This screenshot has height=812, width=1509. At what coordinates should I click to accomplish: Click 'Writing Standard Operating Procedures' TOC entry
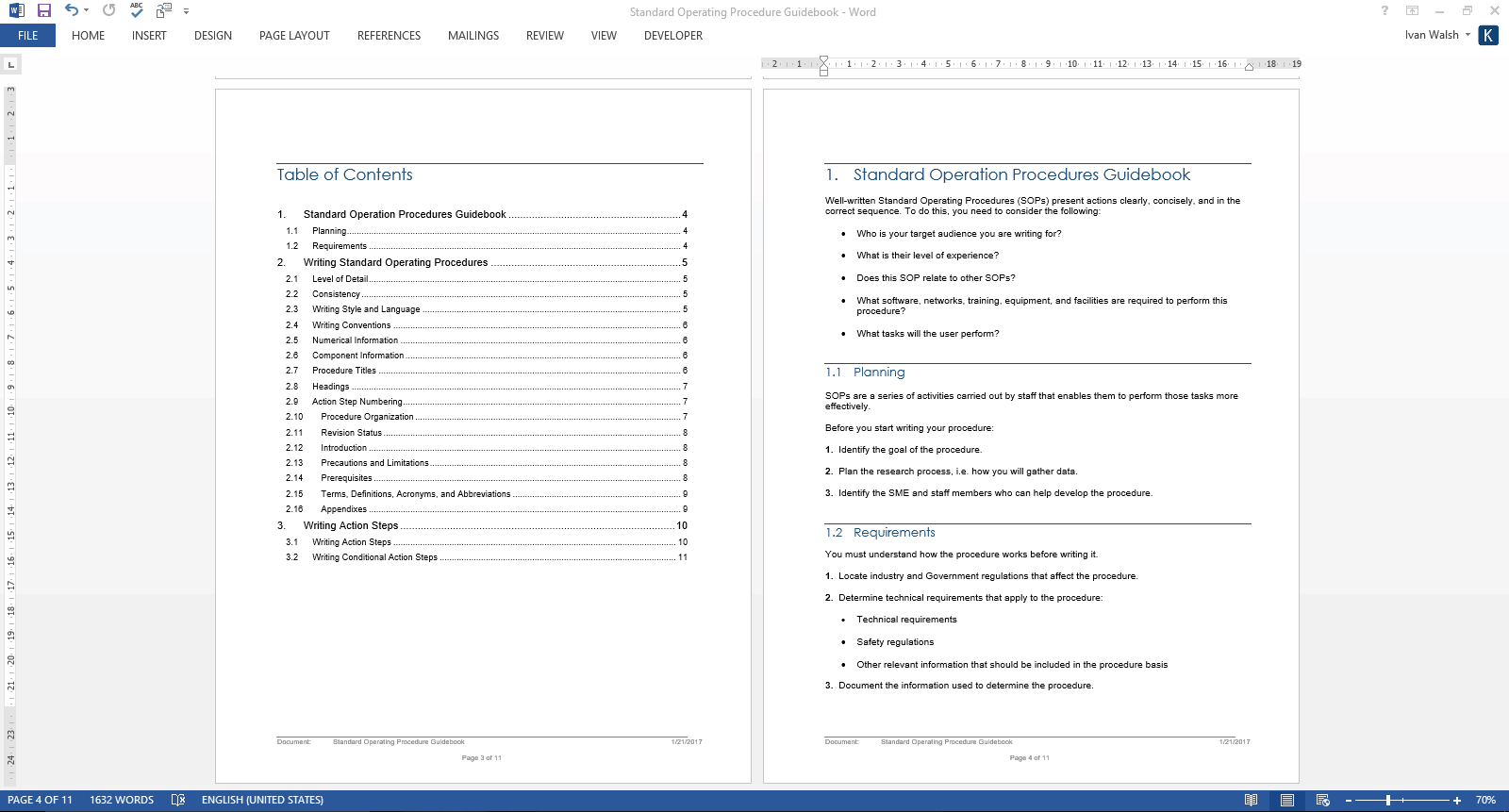[395, 263]
